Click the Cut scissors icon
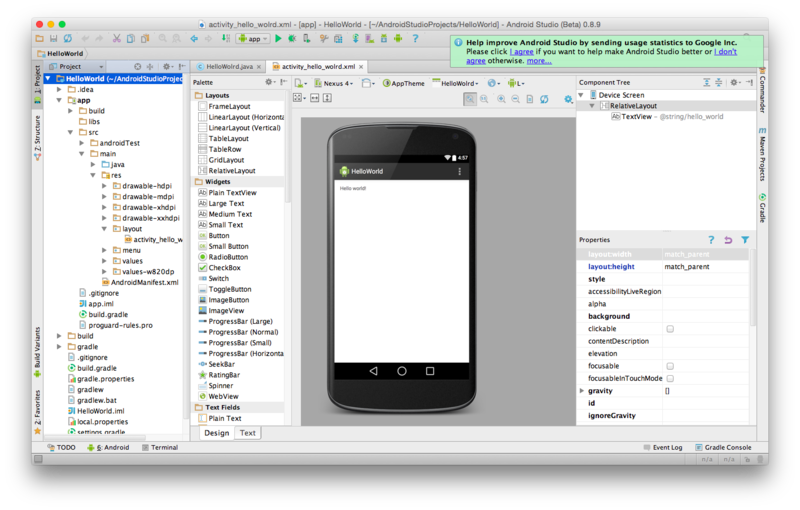The image size is (800, 510). (116, 38)
